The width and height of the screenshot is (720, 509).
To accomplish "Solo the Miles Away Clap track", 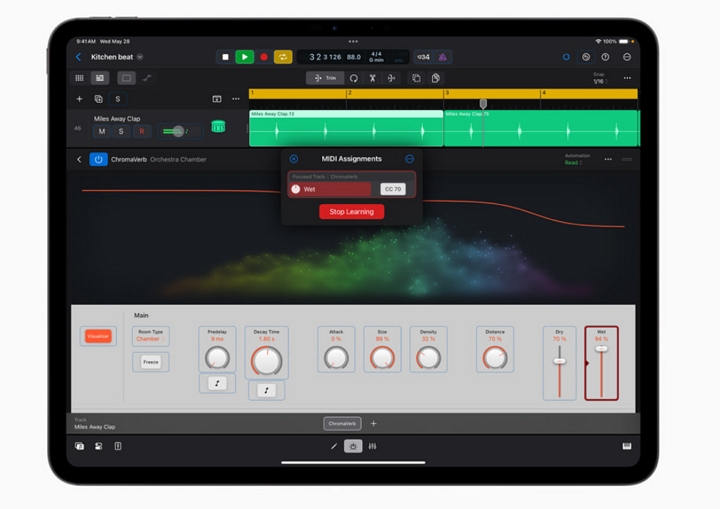I will coord(121,131).
